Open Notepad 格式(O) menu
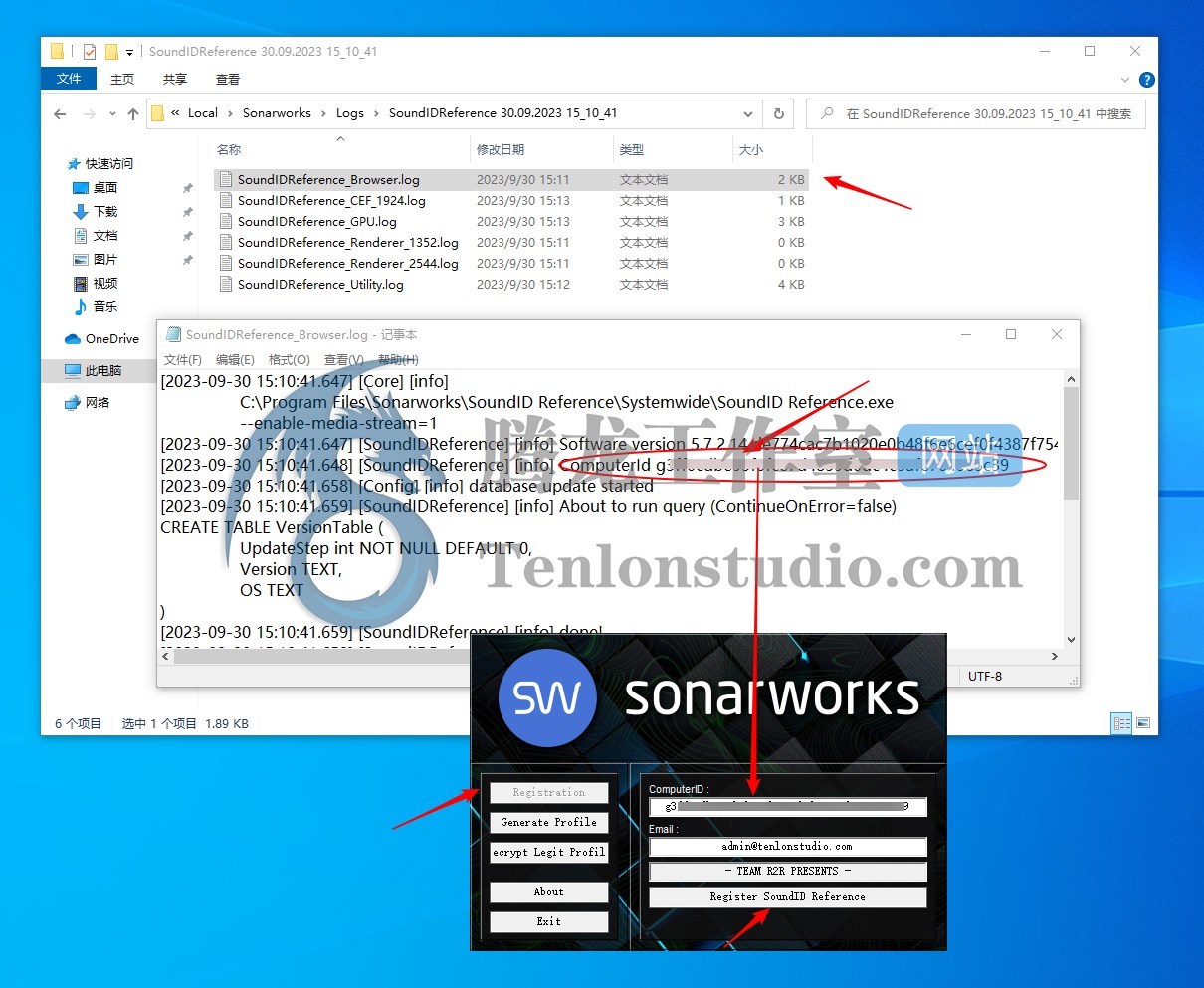The image size is (1204, 988). 290,360
